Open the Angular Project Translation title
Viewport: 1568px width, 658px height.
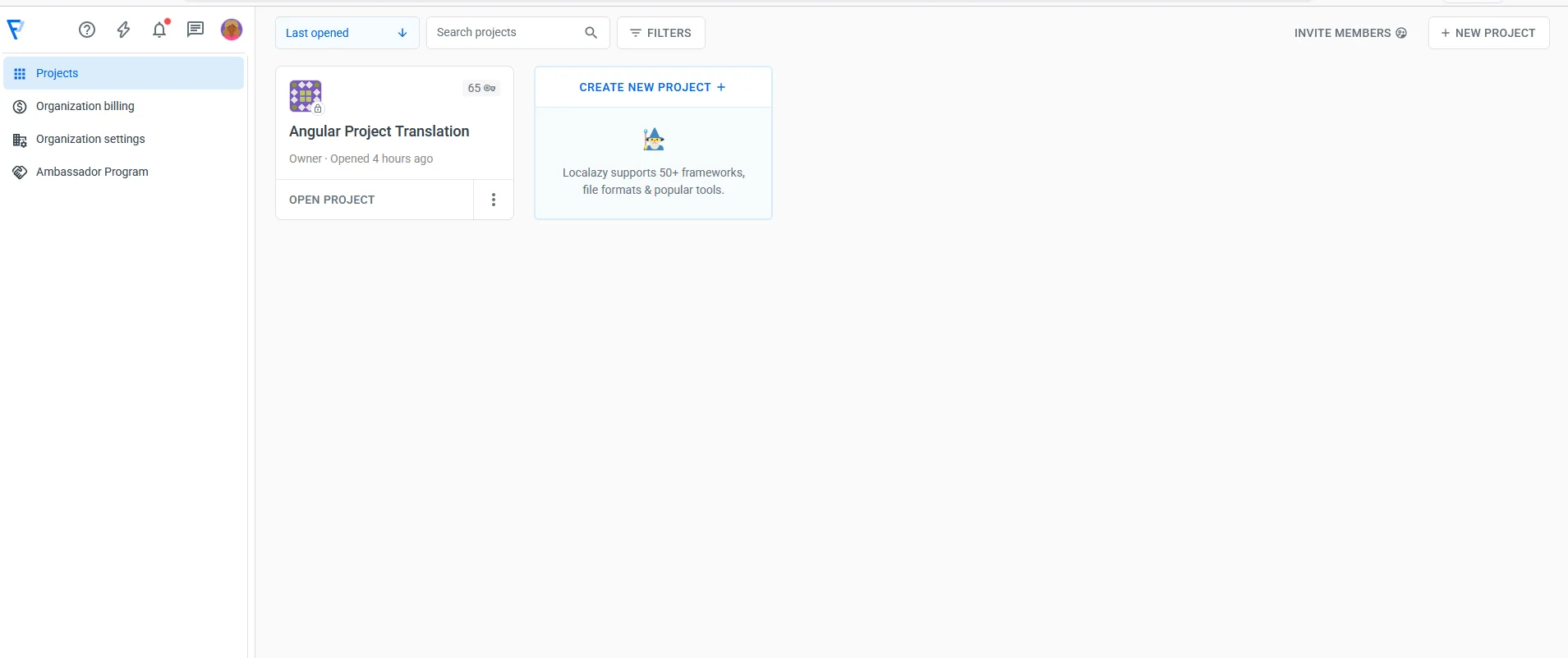click(379, 131)
